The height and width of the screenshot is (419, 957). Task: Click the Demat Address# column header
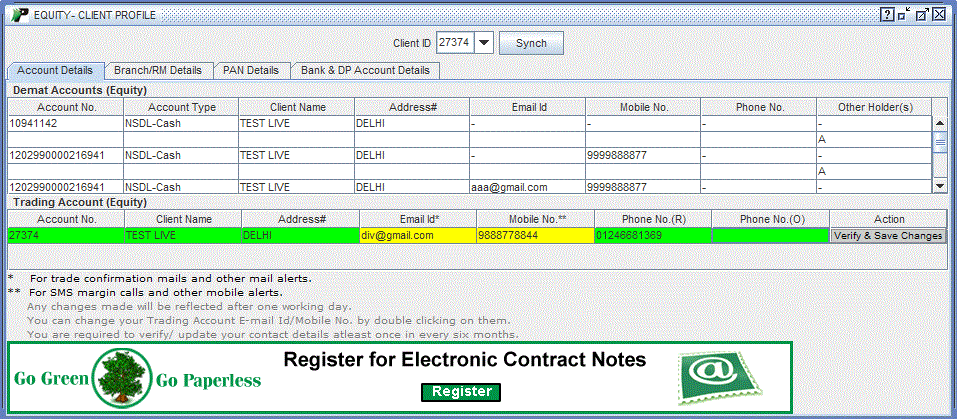[x=413, y=107]
